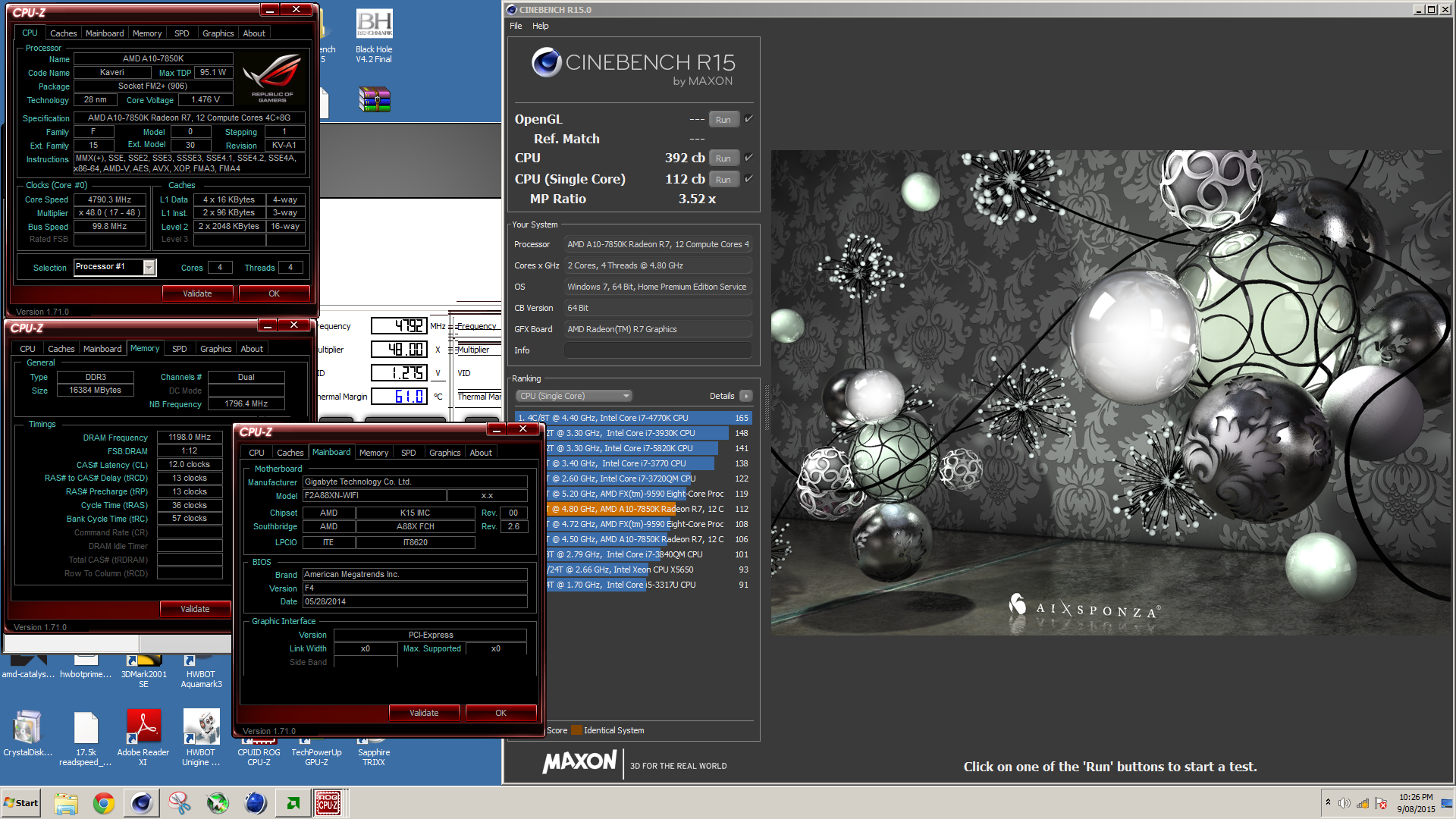Open the Help menu in Cinebench
Screen dimensions: 1456x819
pos(540,26)
